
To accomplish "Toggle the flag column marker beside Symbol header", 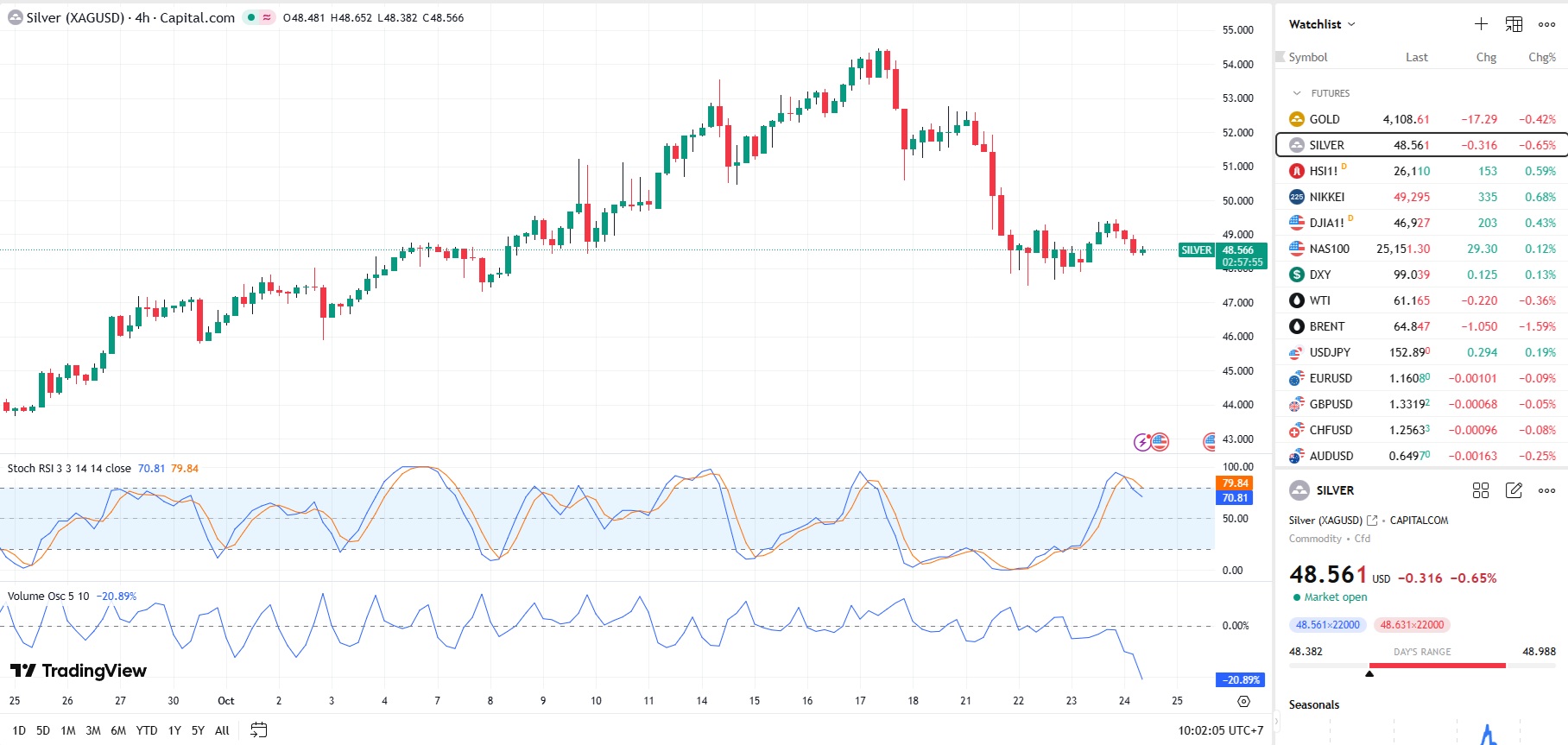I will click(1280, 57).
